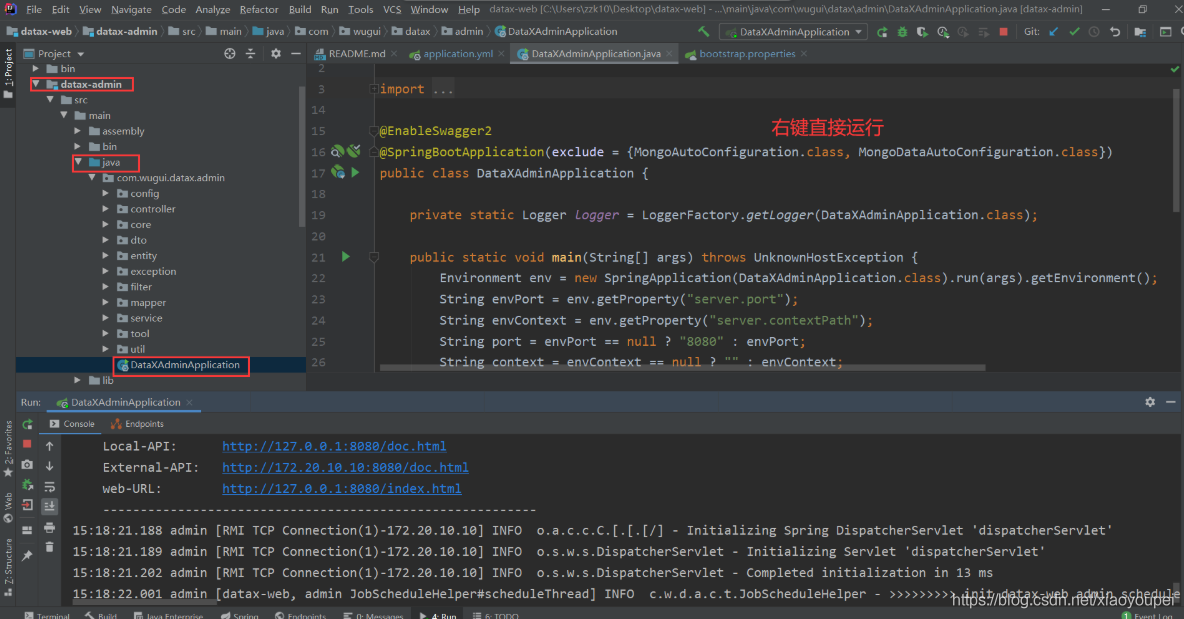Viewport: 1184px width, 619px height.
Task: Collapse all nodes in Project panel
Action: tap(251, 54)
